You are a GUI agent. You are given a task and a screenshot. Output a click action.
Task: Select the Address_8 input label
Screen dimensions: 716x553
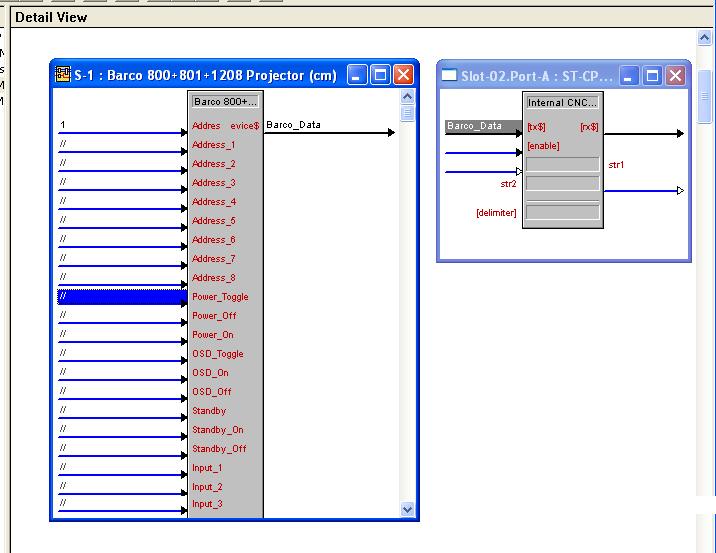coord(214,278)
